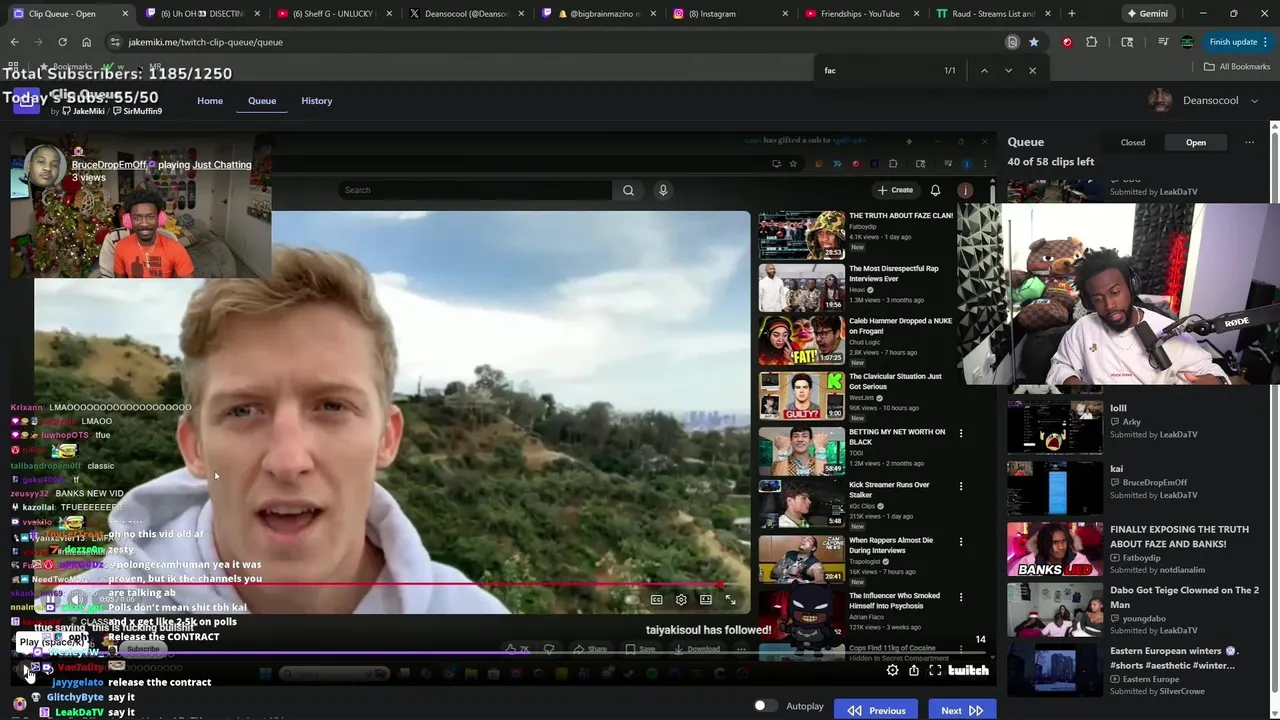Go back in browser history
This screenshot has width=1280, height=720.
click(14, 42)
